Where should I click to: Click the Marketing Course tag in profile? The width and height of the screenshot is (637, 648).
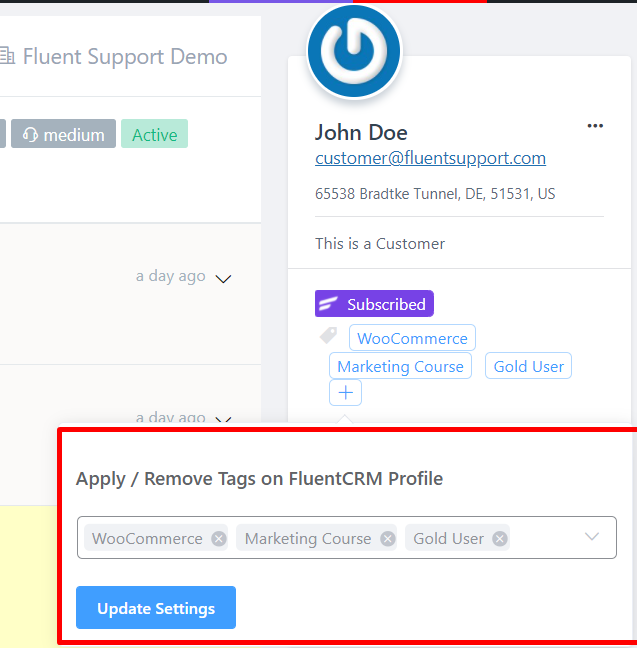[x=400, y=366]
